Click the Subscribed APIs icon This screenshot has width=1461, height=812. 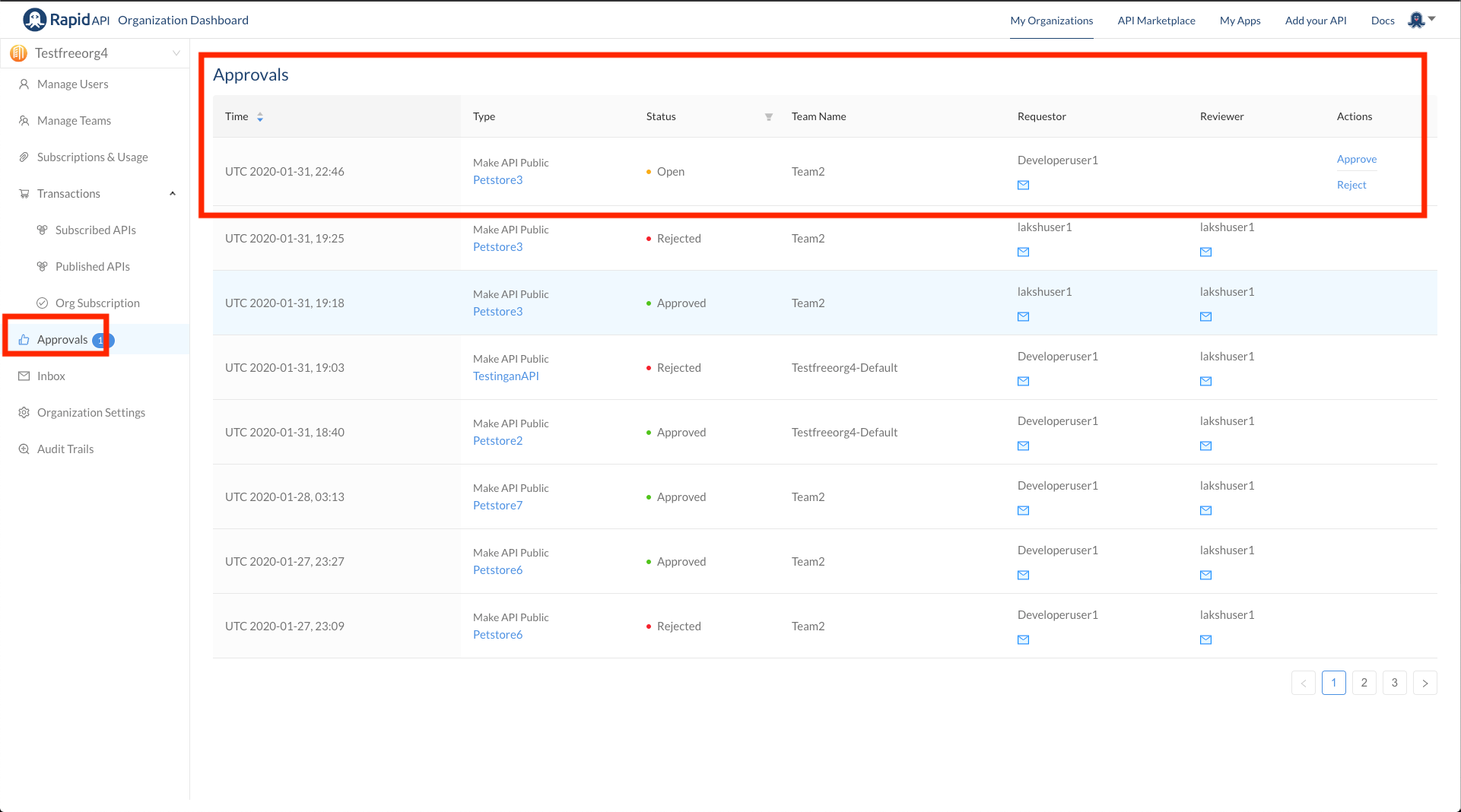coord(43,230)
